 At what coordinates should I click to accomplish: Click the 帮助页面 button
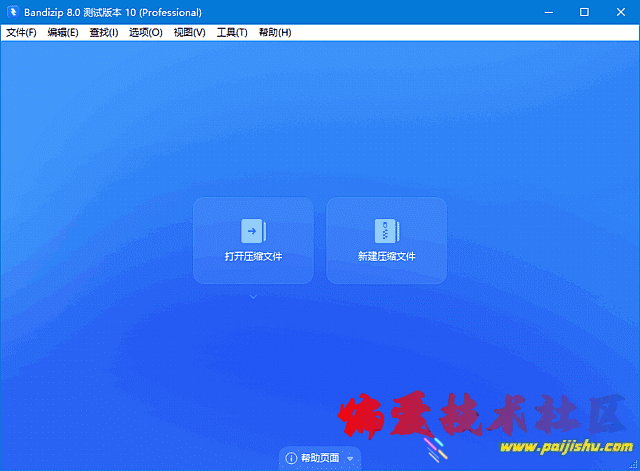click(x=320, y=458)
